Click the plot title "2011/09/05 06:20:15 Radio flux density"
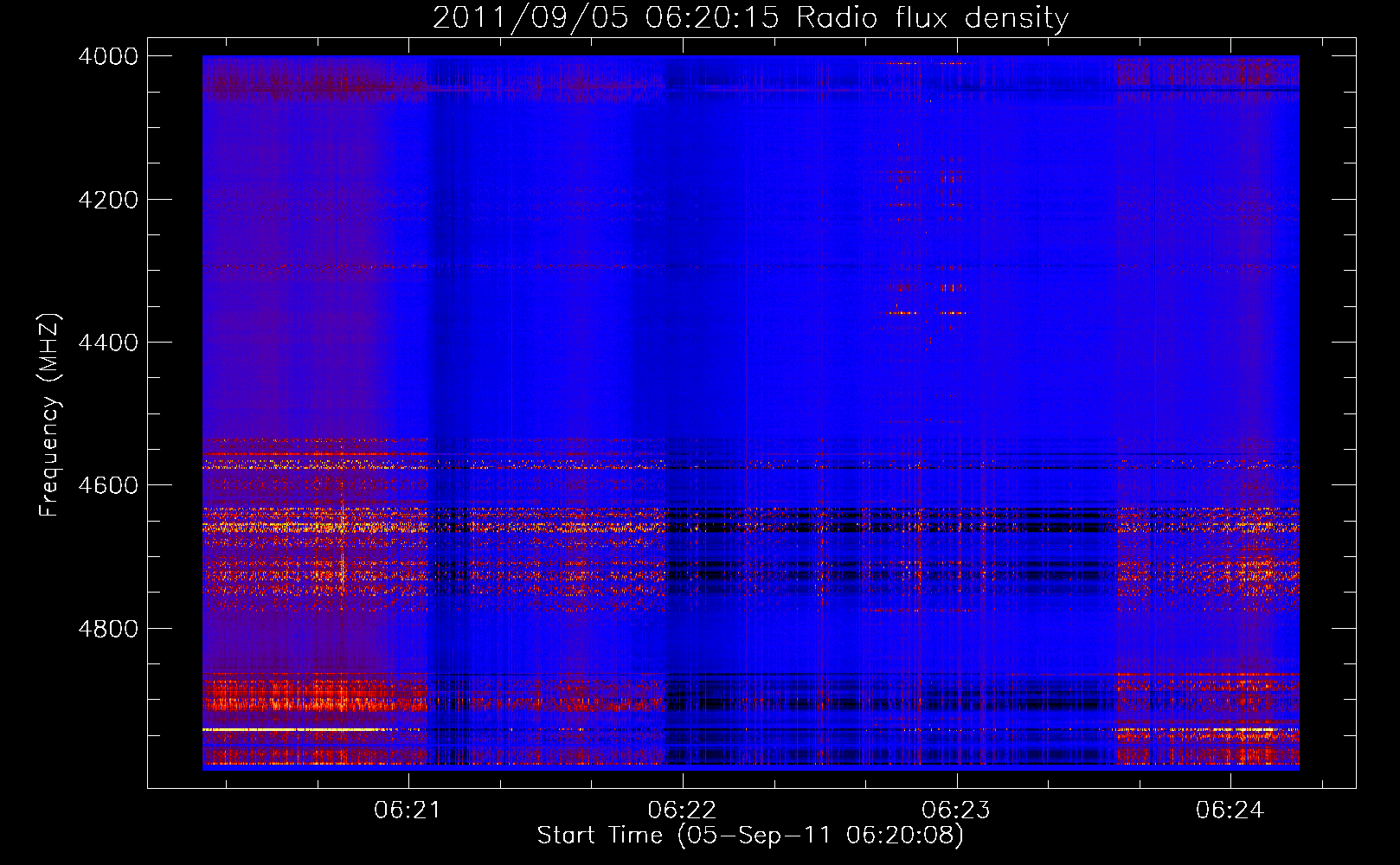The height and width of the screenshot is (865, 1400). [x=750, y=18]
